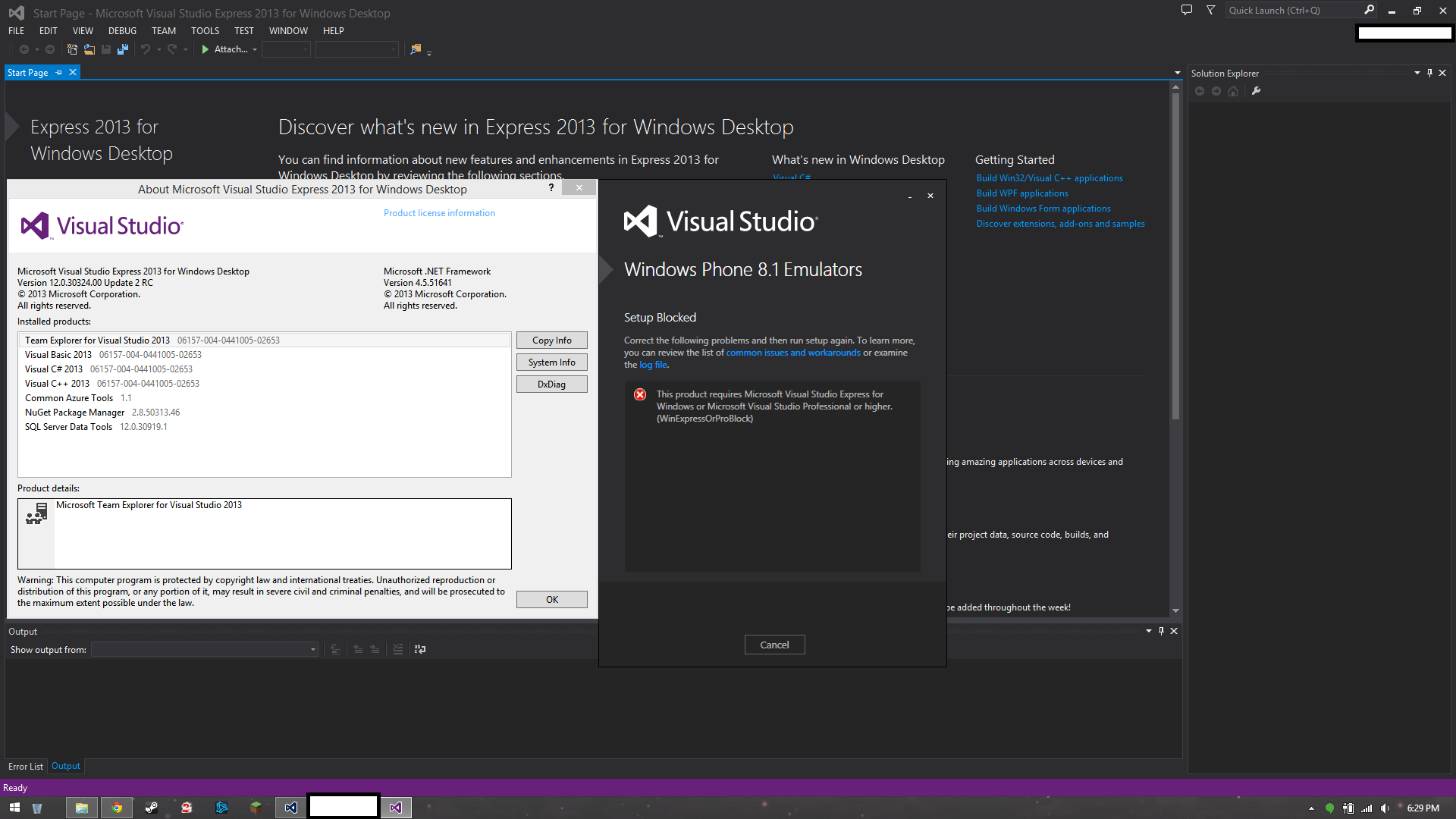Click the Open File toolbar icon

pyautogui.click(x=89, y=49)
